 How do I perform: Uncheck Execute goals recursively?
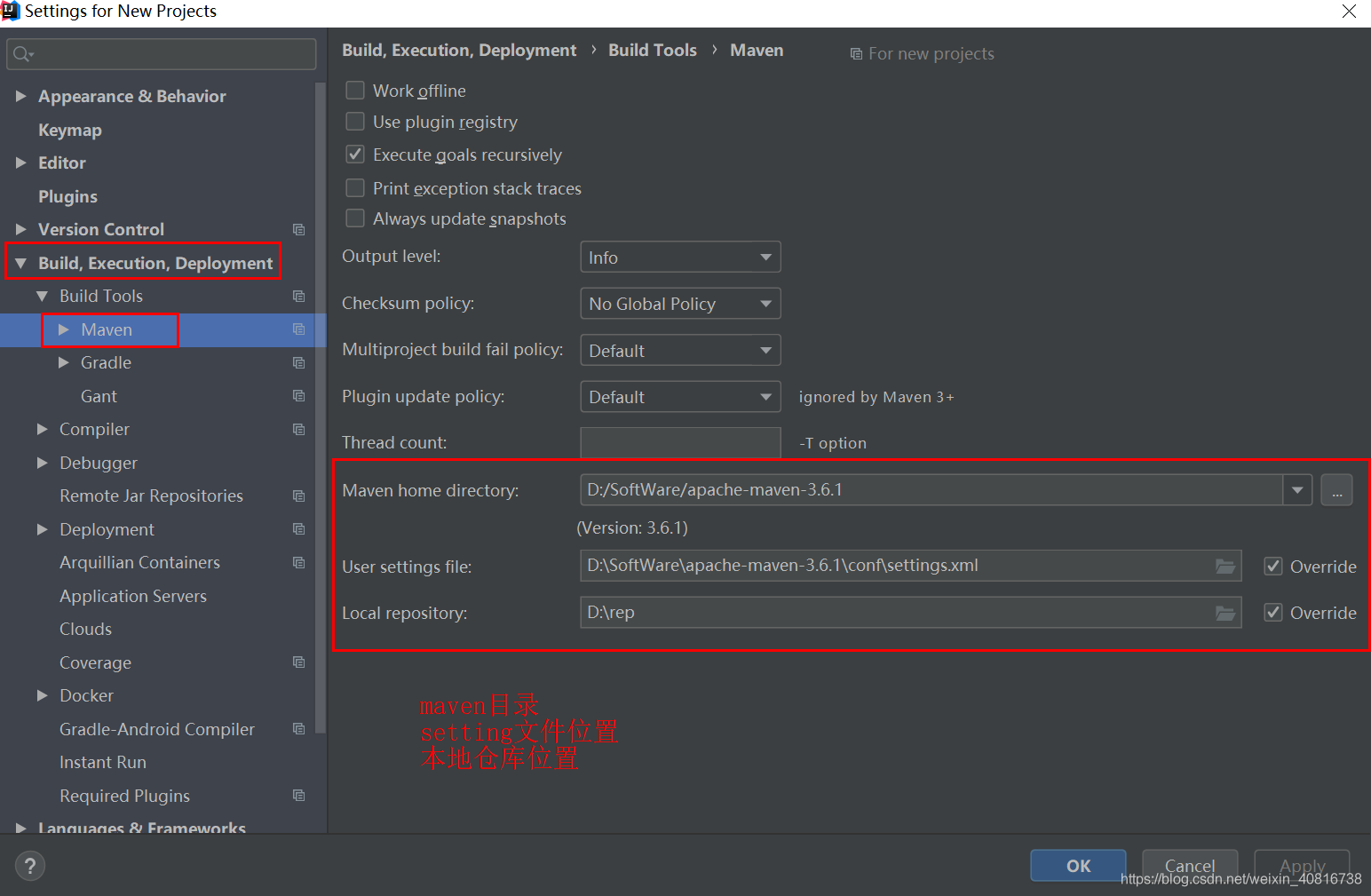coord(355,155)
